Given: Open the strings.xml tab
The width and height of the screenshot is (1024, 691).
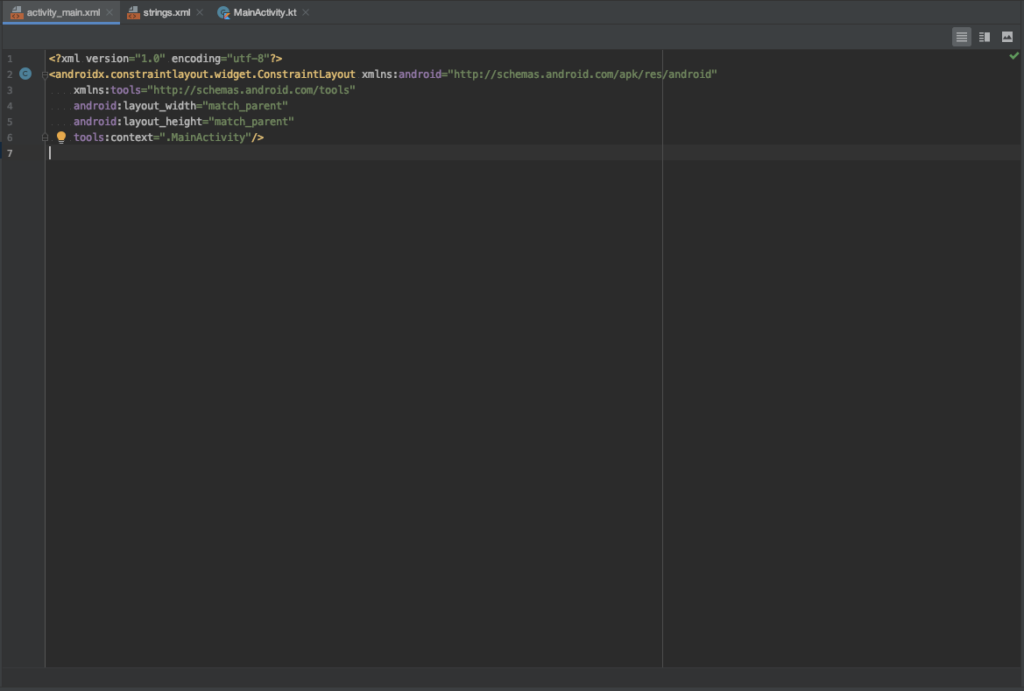Looking at the screenshot, I should click(x=166, y=12).
